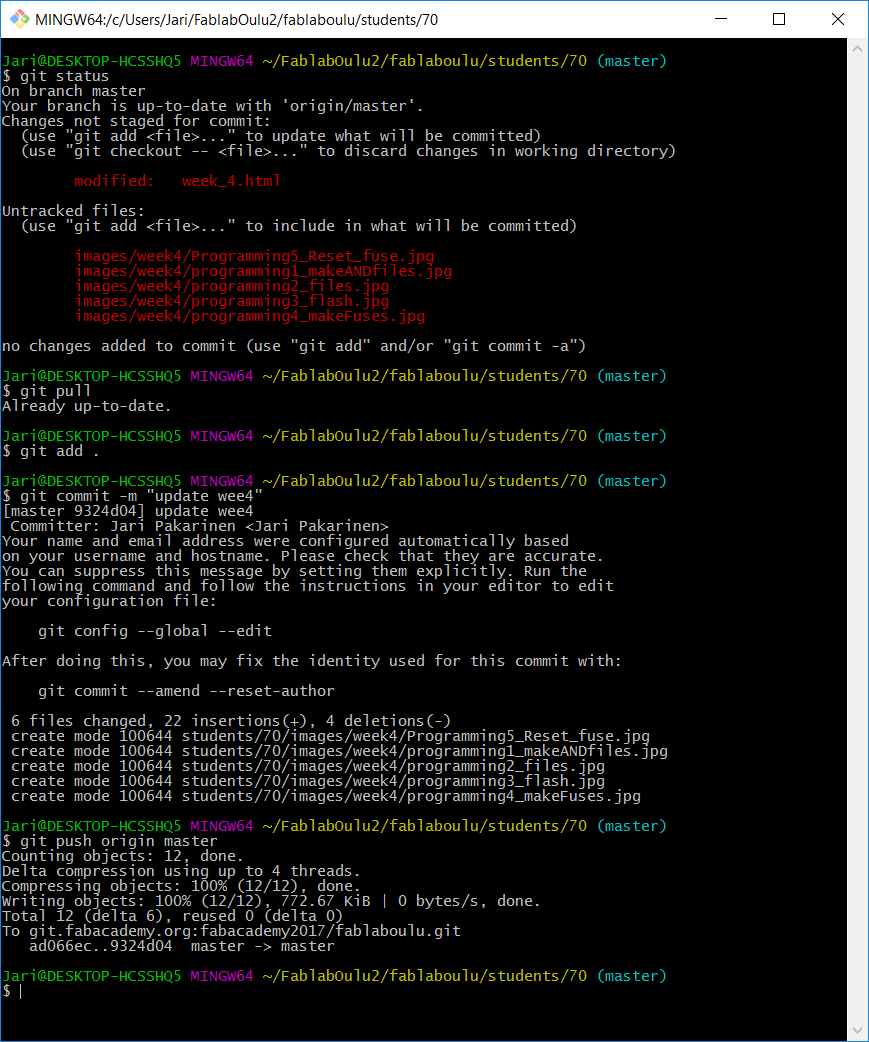869x1042 pixels.
Task: Click the 'Your name and email address were configured automatically based' line
Action: [285, 542]
